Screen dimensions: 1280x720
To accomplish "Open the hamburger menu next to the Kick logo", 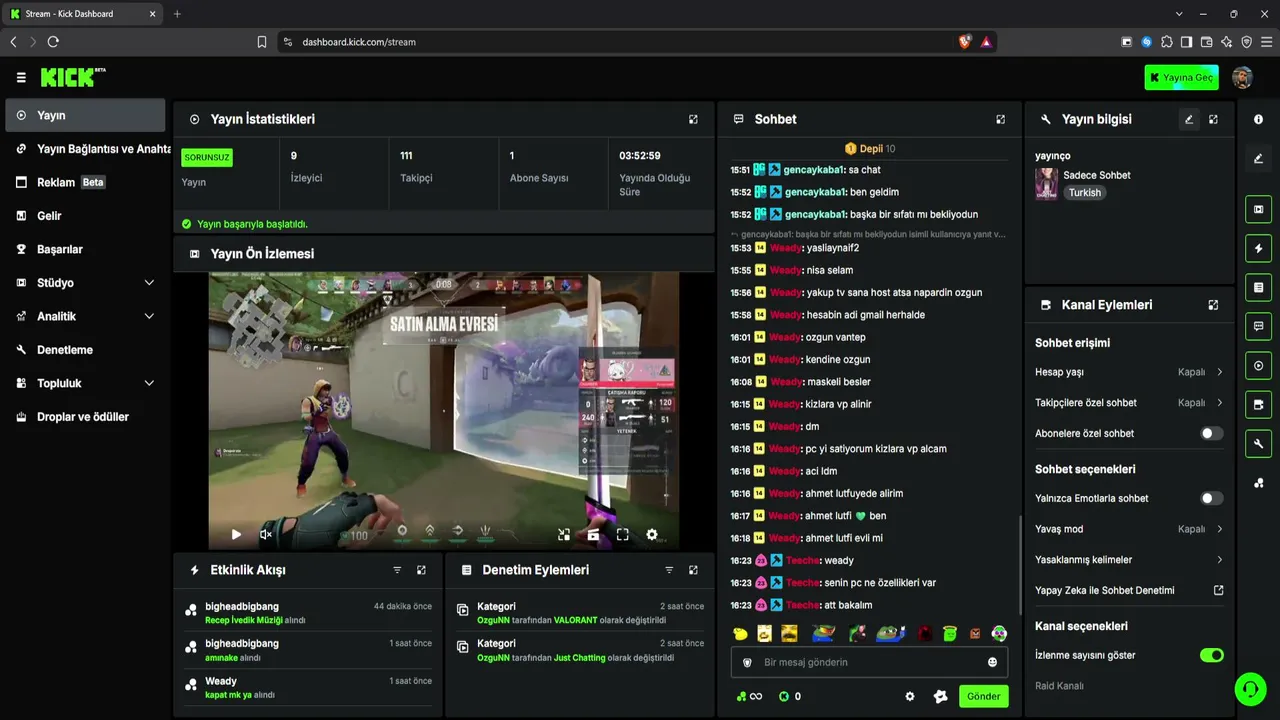I will click(21, 77).
